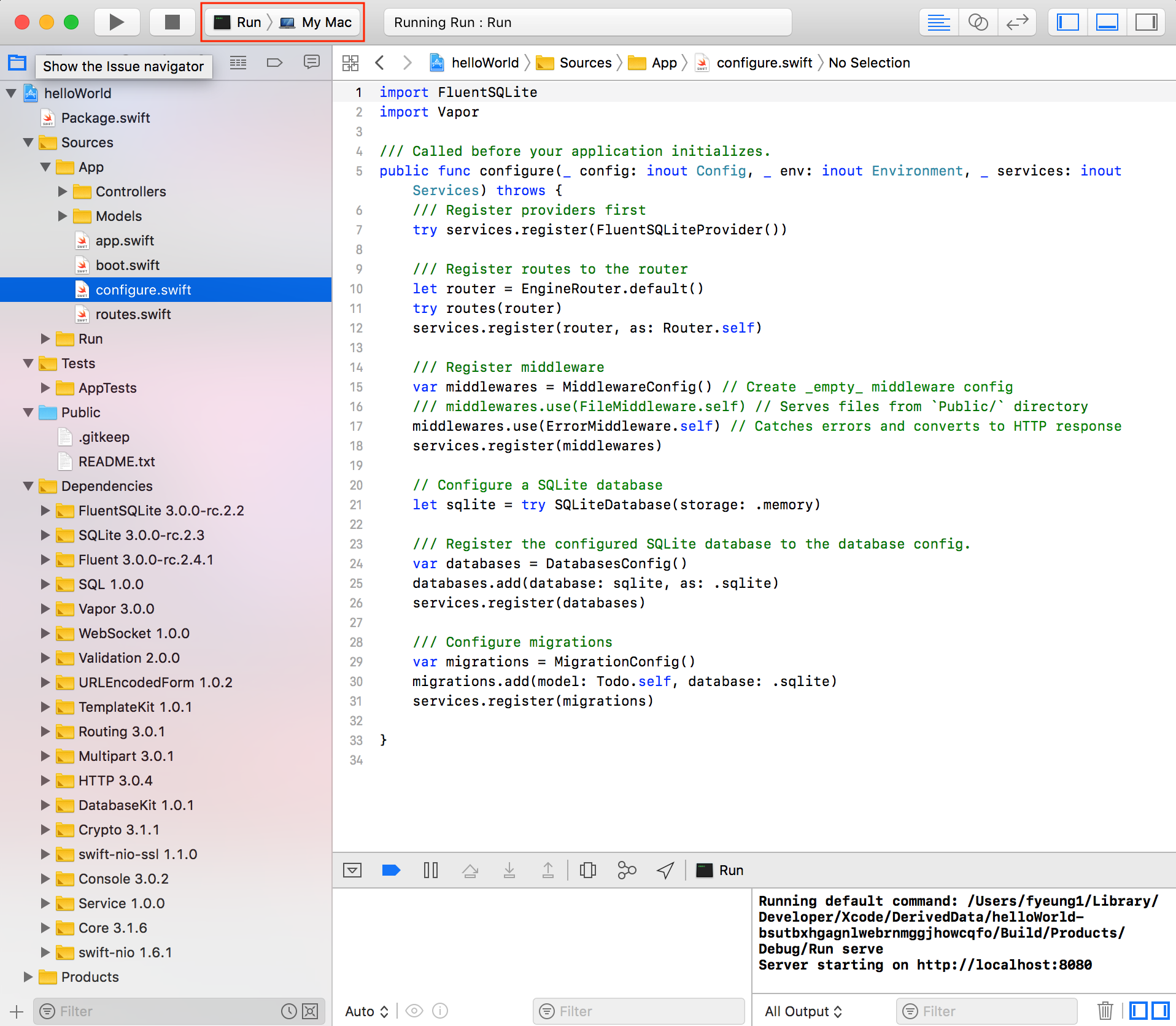The width and height of the screenshot is (1176, 1026).
Task: Click the Pause program execution icon
Action: pos(430,870)
